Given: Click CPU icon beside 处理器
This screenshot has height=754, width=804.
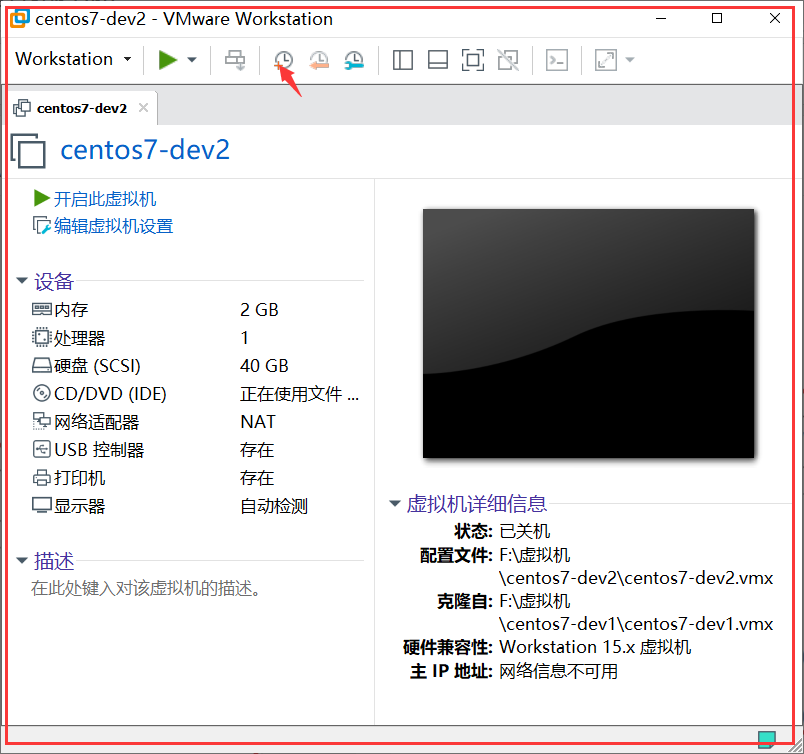Looking at the screenshot, I should click(x=42, y=338).
